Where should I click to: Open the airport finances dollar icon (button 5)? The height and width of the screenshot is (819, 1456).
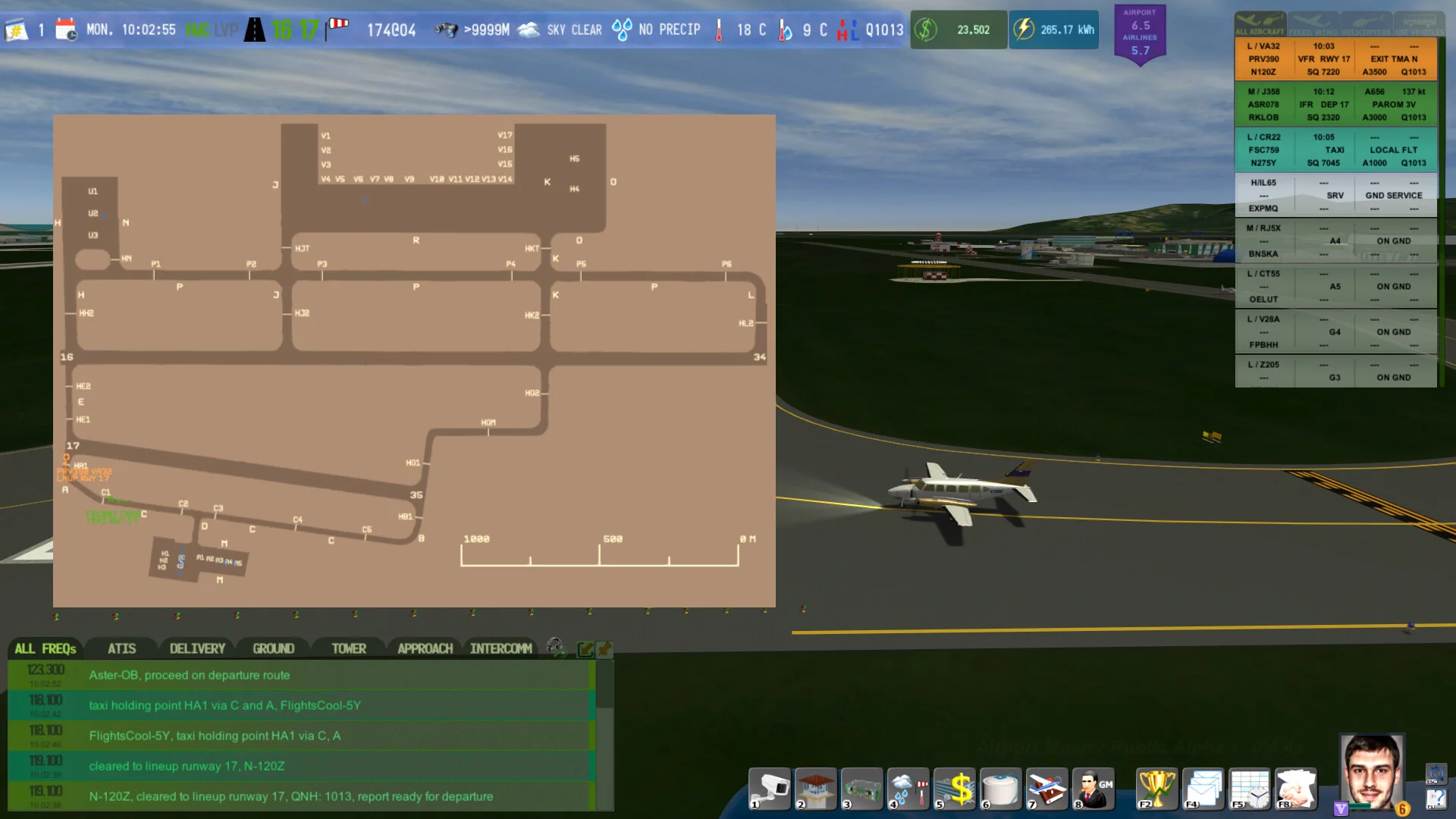(x=954, y=789)
